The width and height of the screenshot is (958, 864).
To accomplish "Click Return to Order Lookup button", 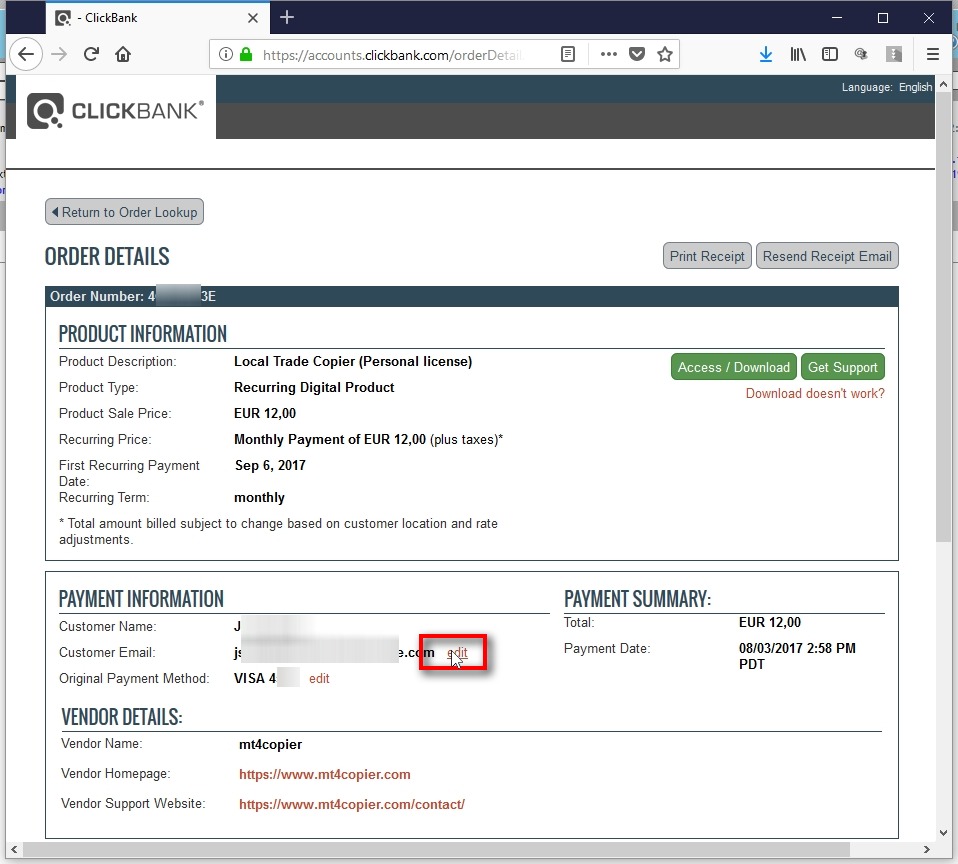I will coord(125,212).
